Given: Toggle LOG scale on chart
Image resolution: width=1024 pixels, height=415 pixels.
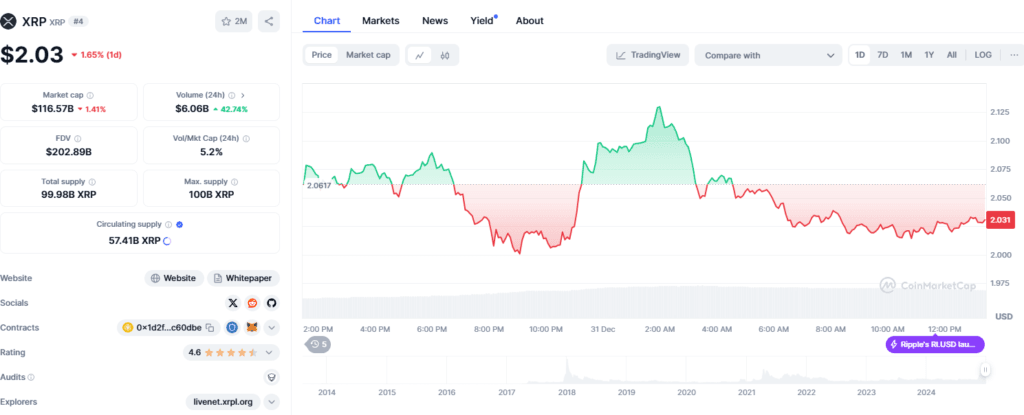Looking at the screenshot, I should pyautogui.click(x=983, y=55).
